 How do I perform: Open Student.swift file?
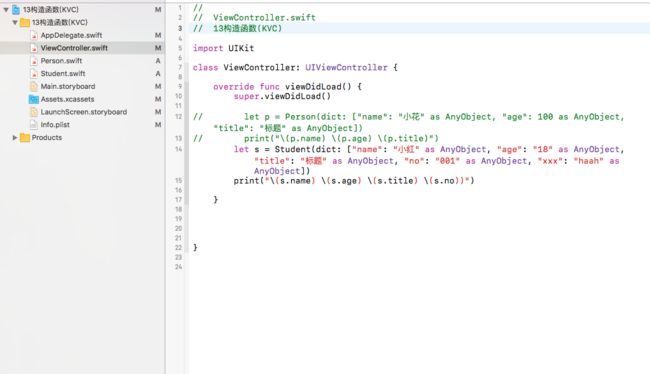point(63,74)
